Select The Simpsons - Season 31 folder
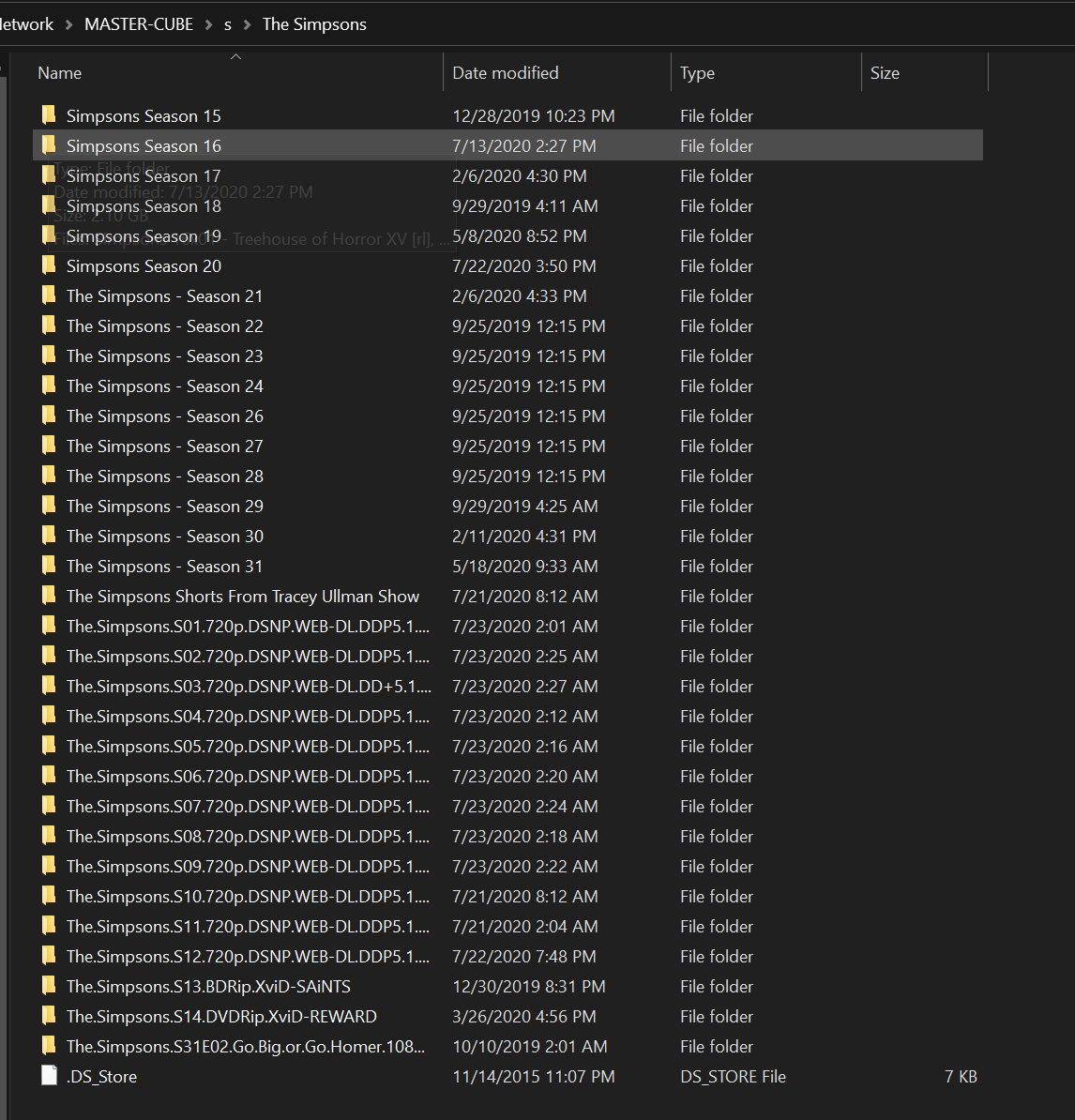 tap(164, 566)
